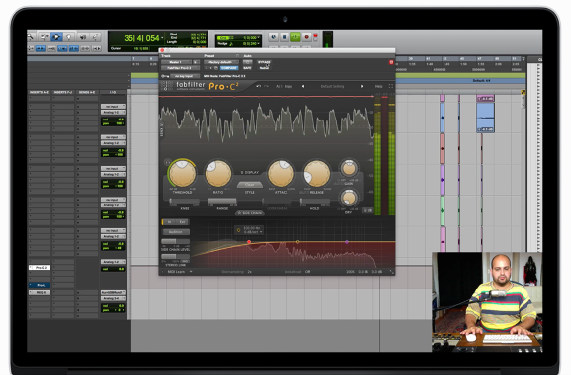Select the Scrubber speaker tool
This screenshot has height=375, width=571.
tap(83, 37)
